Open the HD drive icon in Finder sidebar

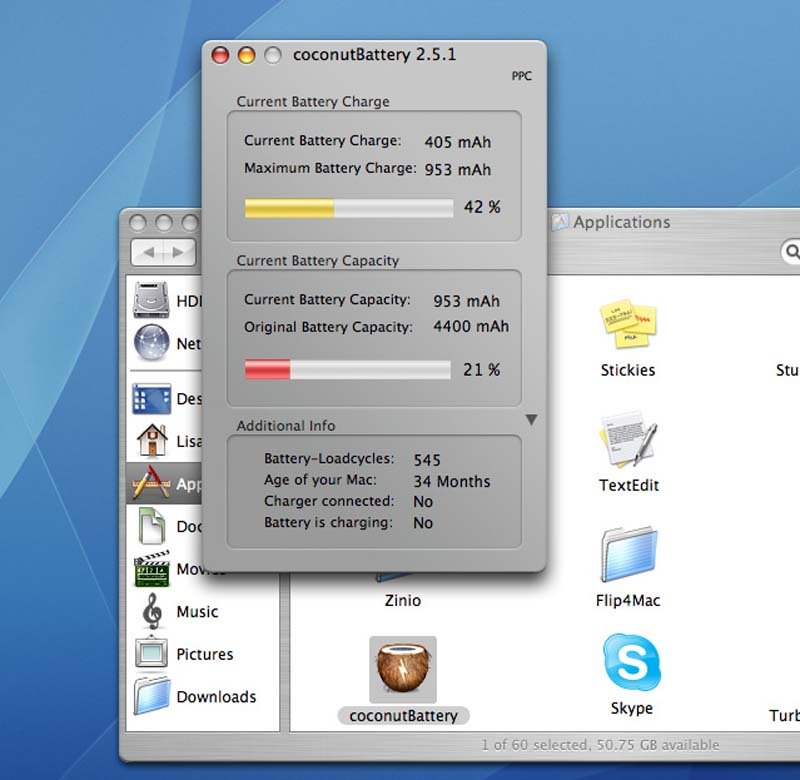click(151, 299)
